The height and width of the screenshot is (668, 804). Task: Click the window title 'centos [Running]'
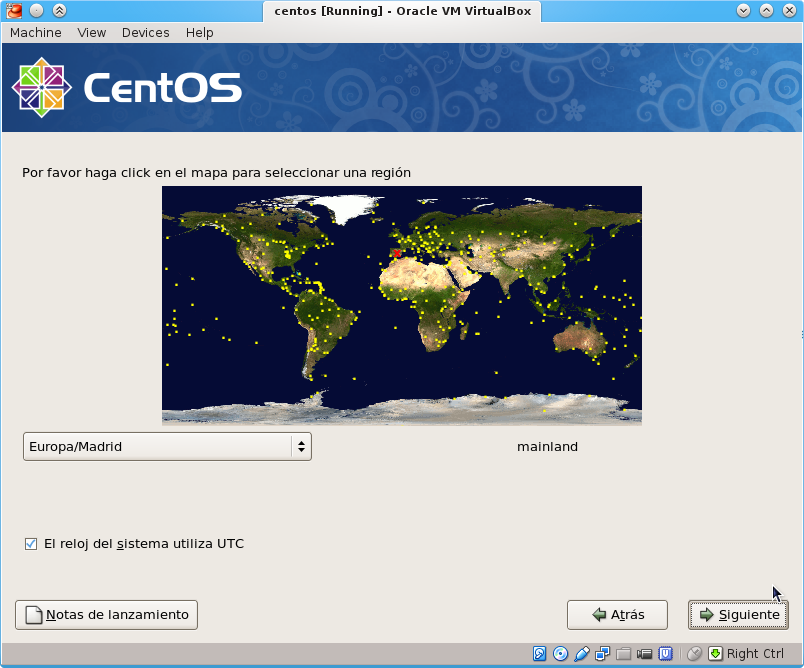pos(403,11)
